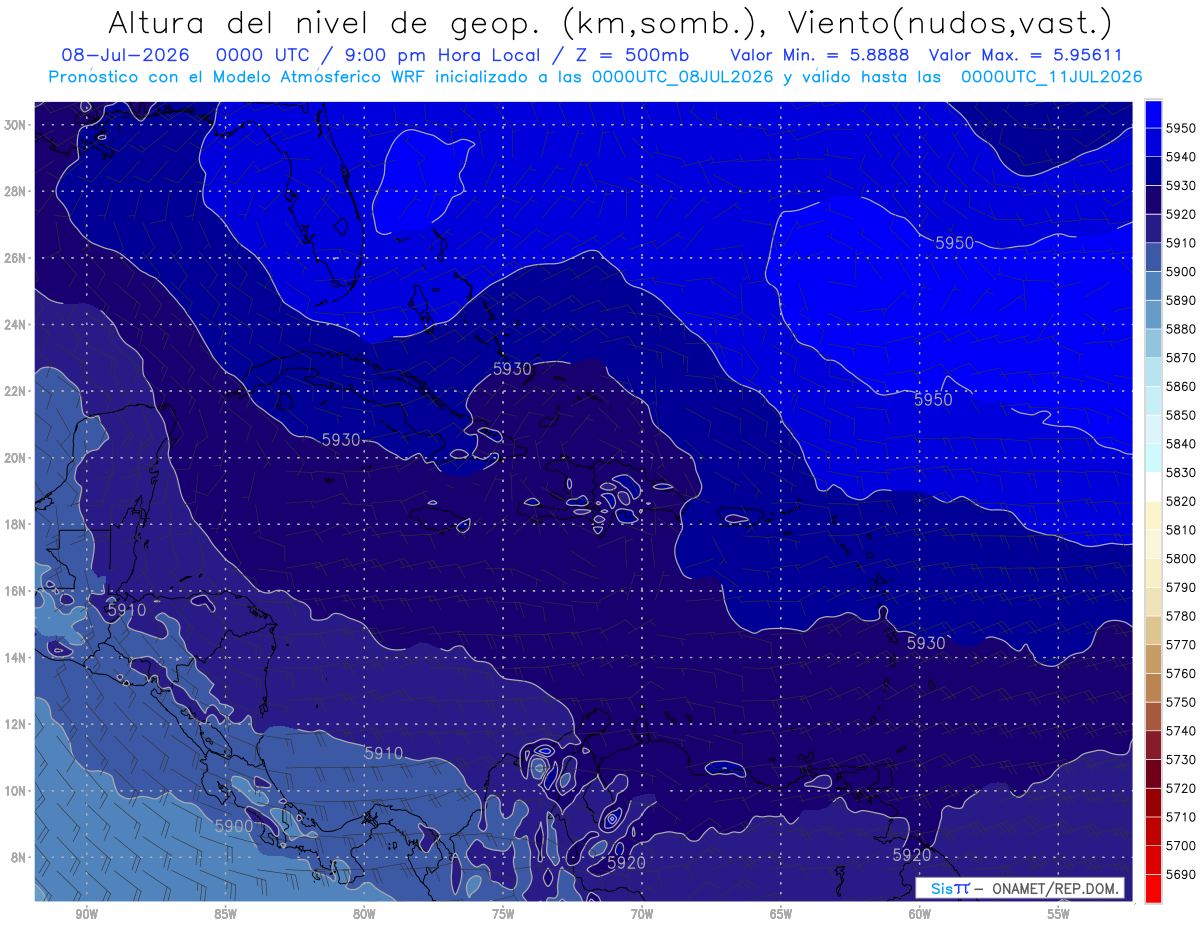
Task: Click the 10N latitude axis label
Action: 16,791
